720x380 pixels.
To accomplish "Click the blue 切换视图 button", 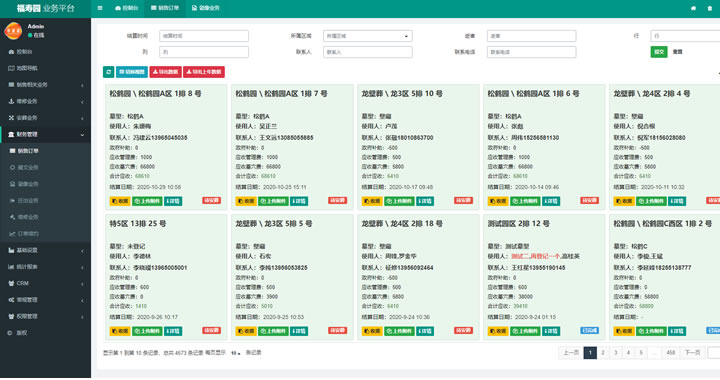I will [x=132, y=72].
